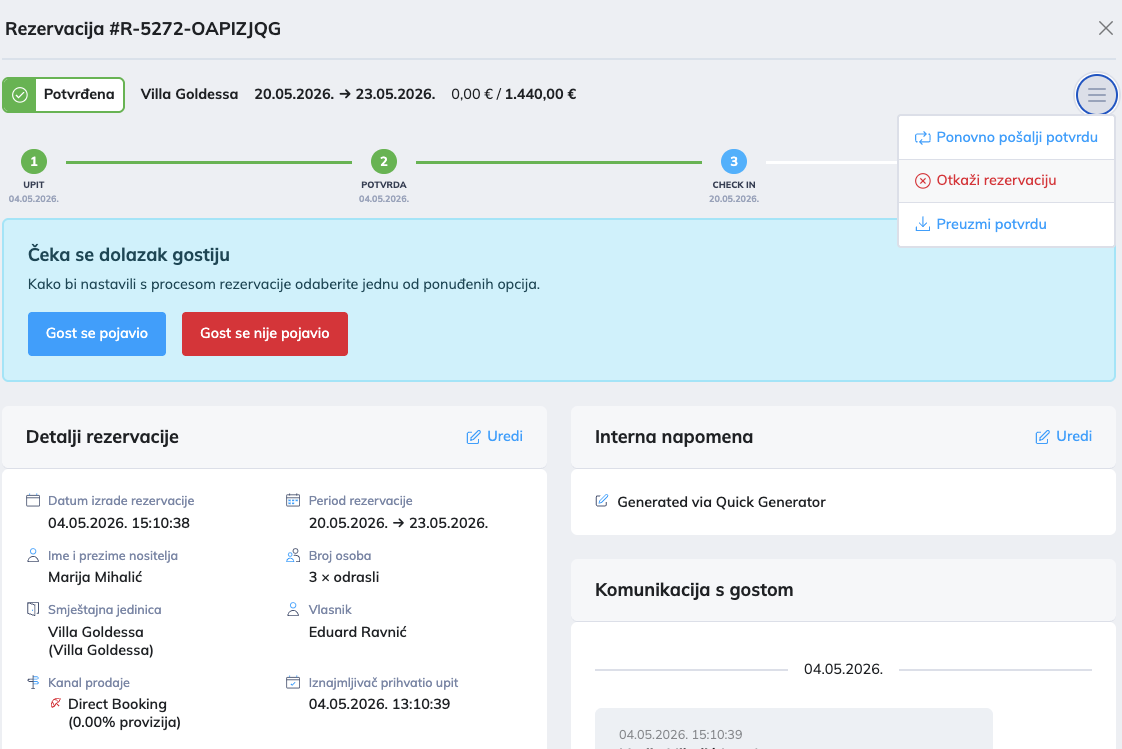Click the door icon by Smještajna jedinica
Image resolution: width=1122 pixels, height=749 pixels.
33,609
